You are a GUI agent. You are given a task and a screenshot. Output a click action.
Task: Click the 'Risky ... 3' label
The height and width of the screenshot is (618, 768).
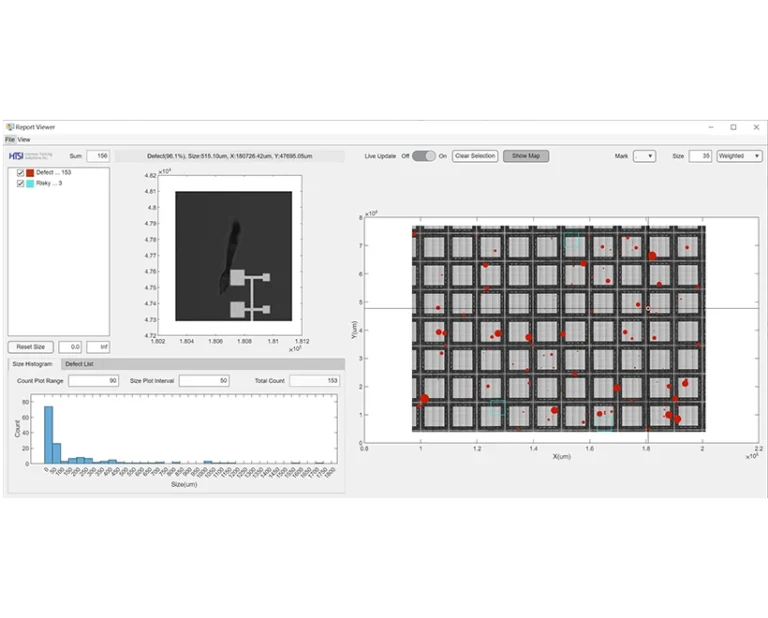click(49, 183)
